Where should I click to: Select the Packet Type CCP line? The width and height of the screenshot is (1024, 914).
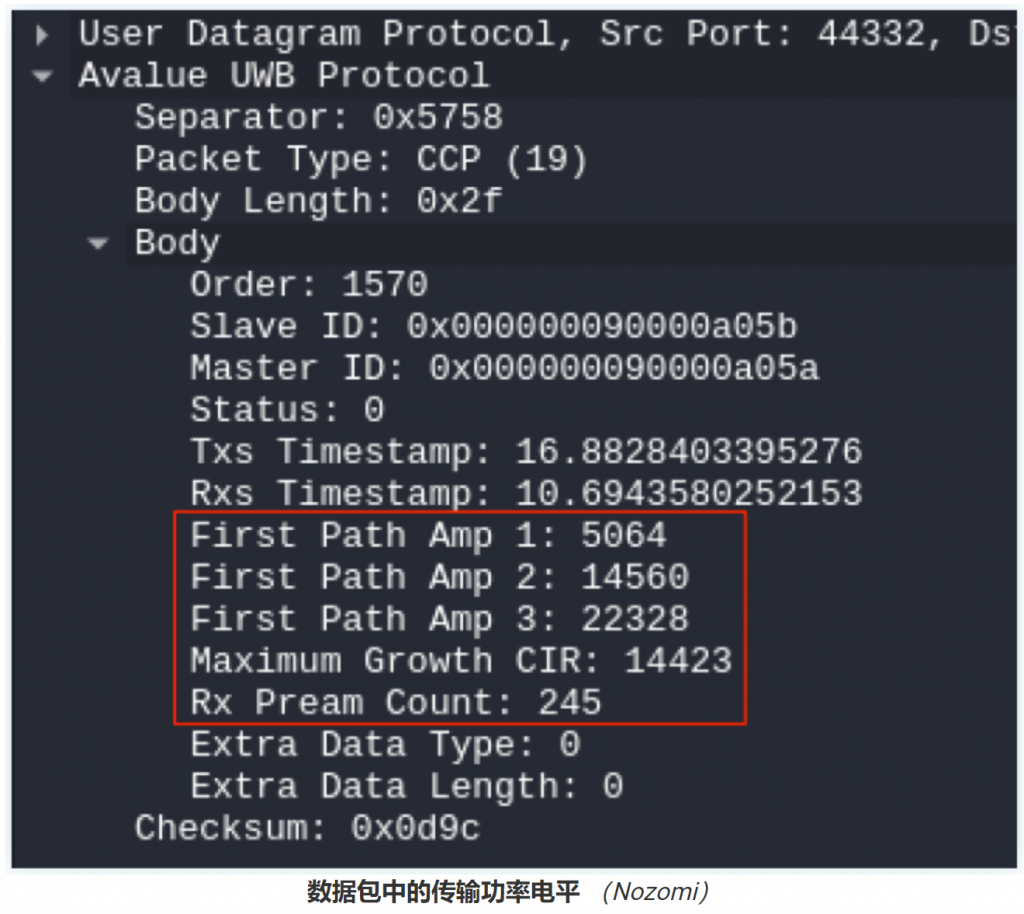coord(361,160)
